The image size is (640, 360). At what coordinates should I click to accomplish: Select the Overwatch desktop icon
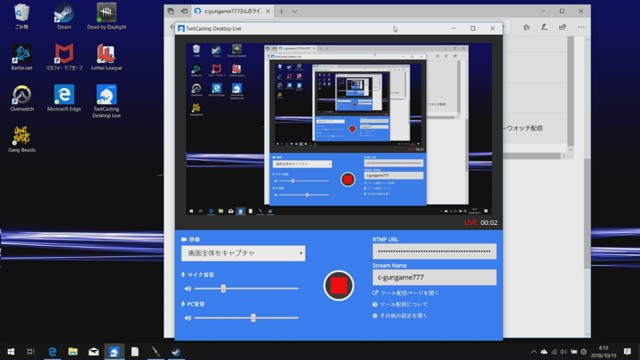point(22,99)
